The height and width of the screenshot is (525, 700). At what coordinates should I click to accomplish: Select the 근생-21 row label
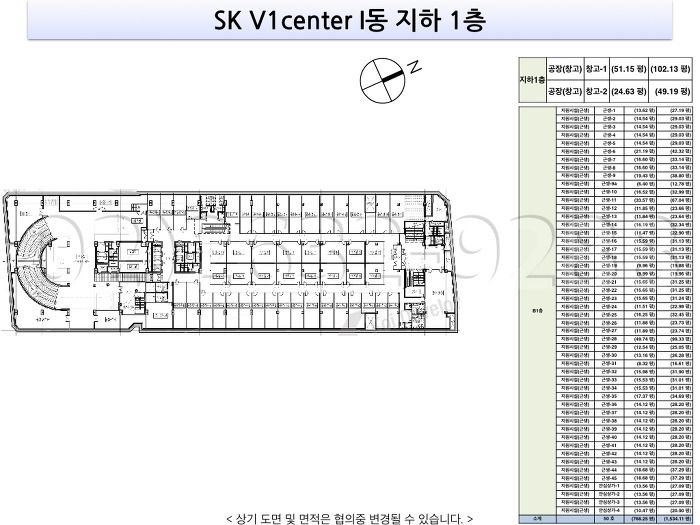coord(609,282)
